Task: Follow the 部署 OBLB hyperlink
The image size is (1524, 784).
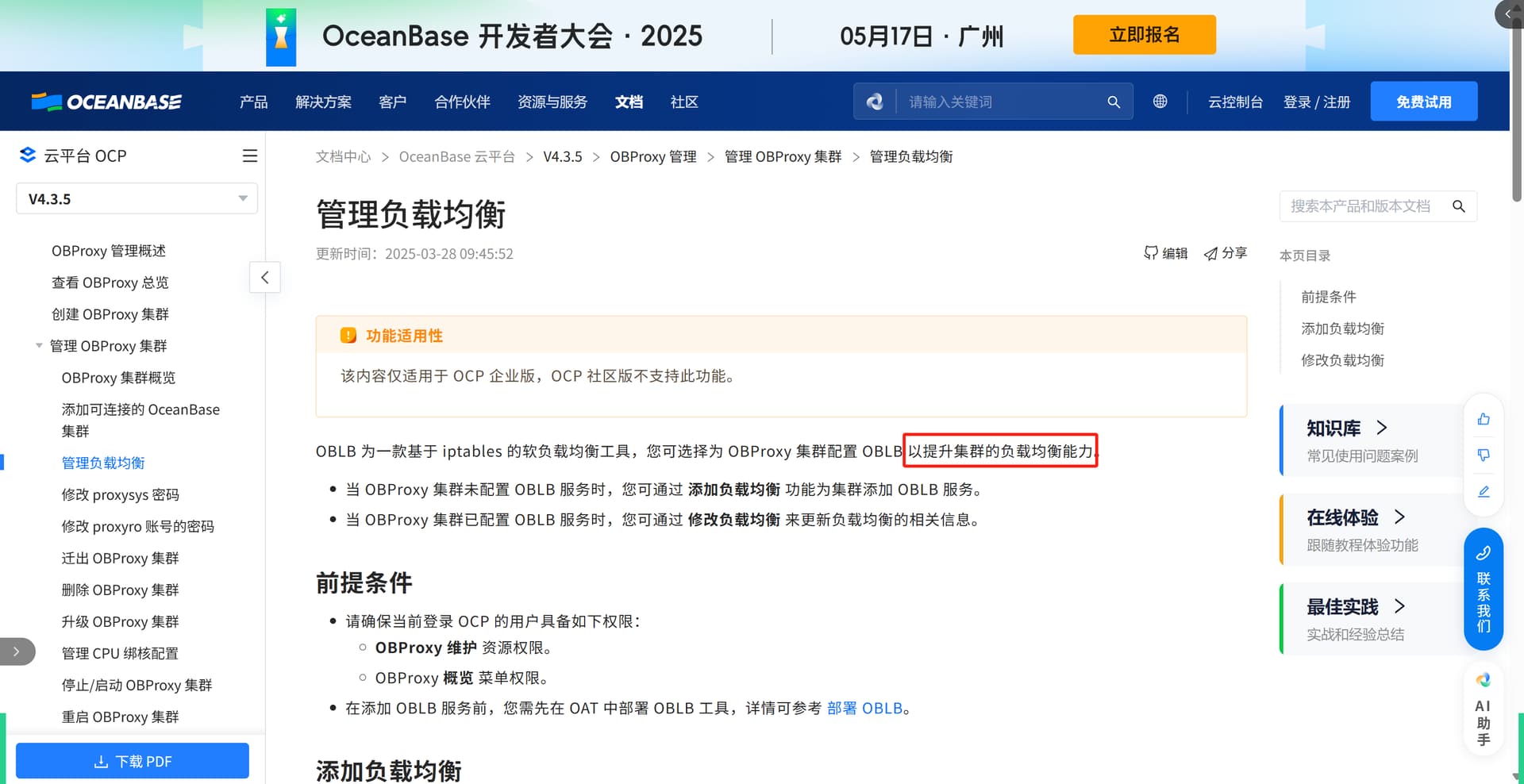Action: tap(864, 708)
